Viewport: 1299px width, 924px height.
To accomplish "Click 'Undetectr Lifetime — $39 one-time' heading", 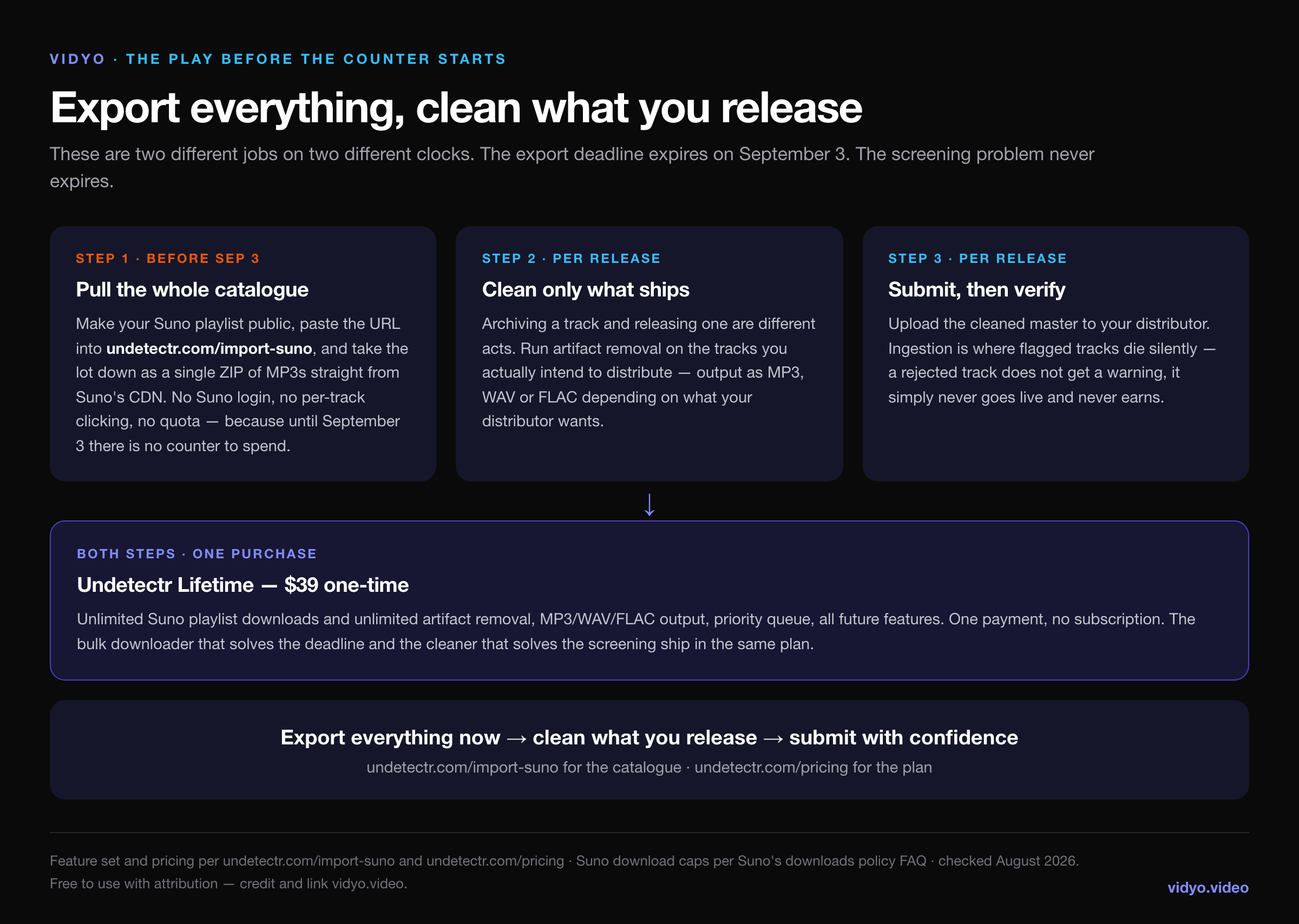I will (242, 585).
